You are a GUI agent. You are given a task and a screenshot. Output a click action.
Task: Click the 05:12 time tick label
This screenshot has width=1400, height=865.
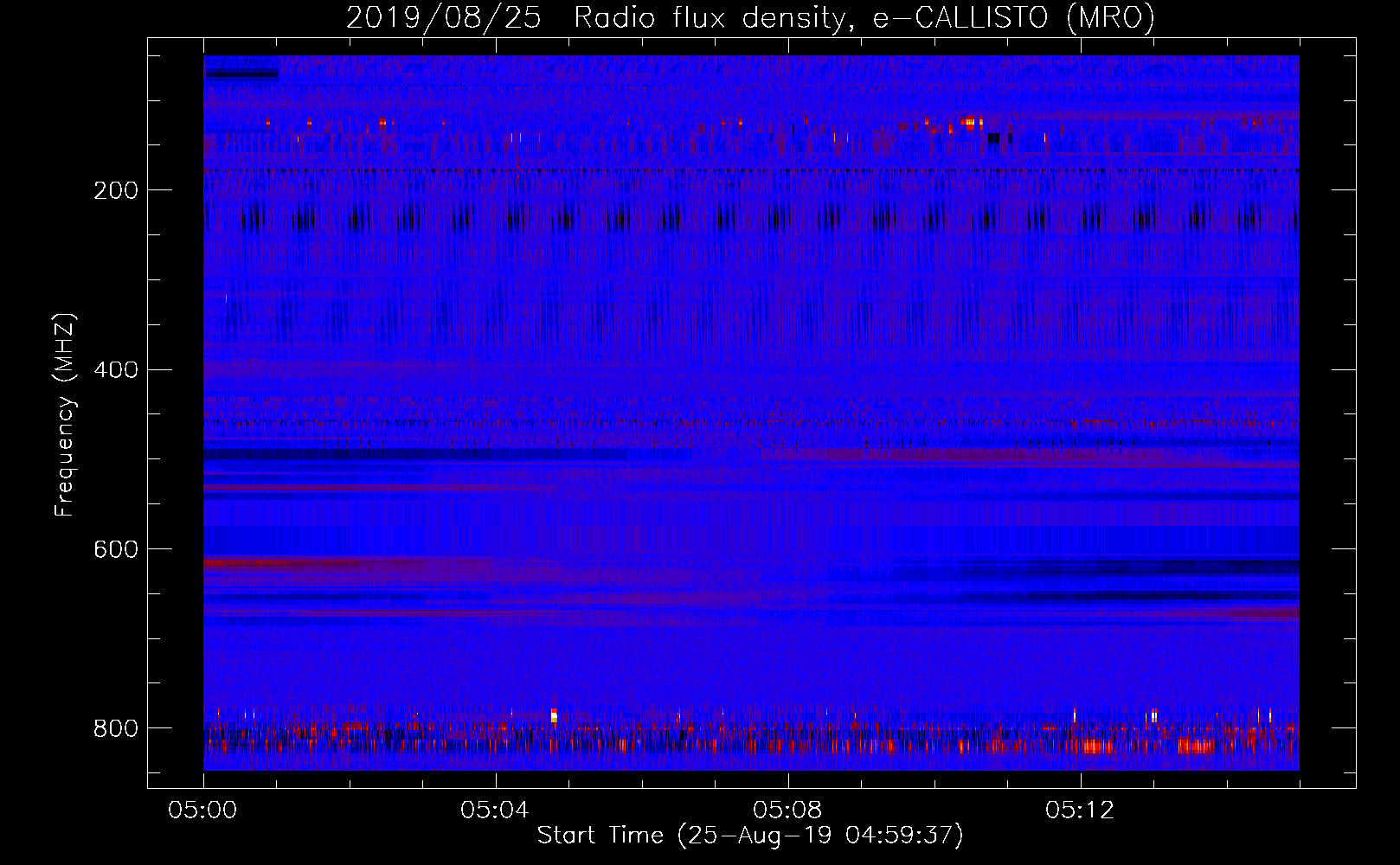(x=1080, y=811)
